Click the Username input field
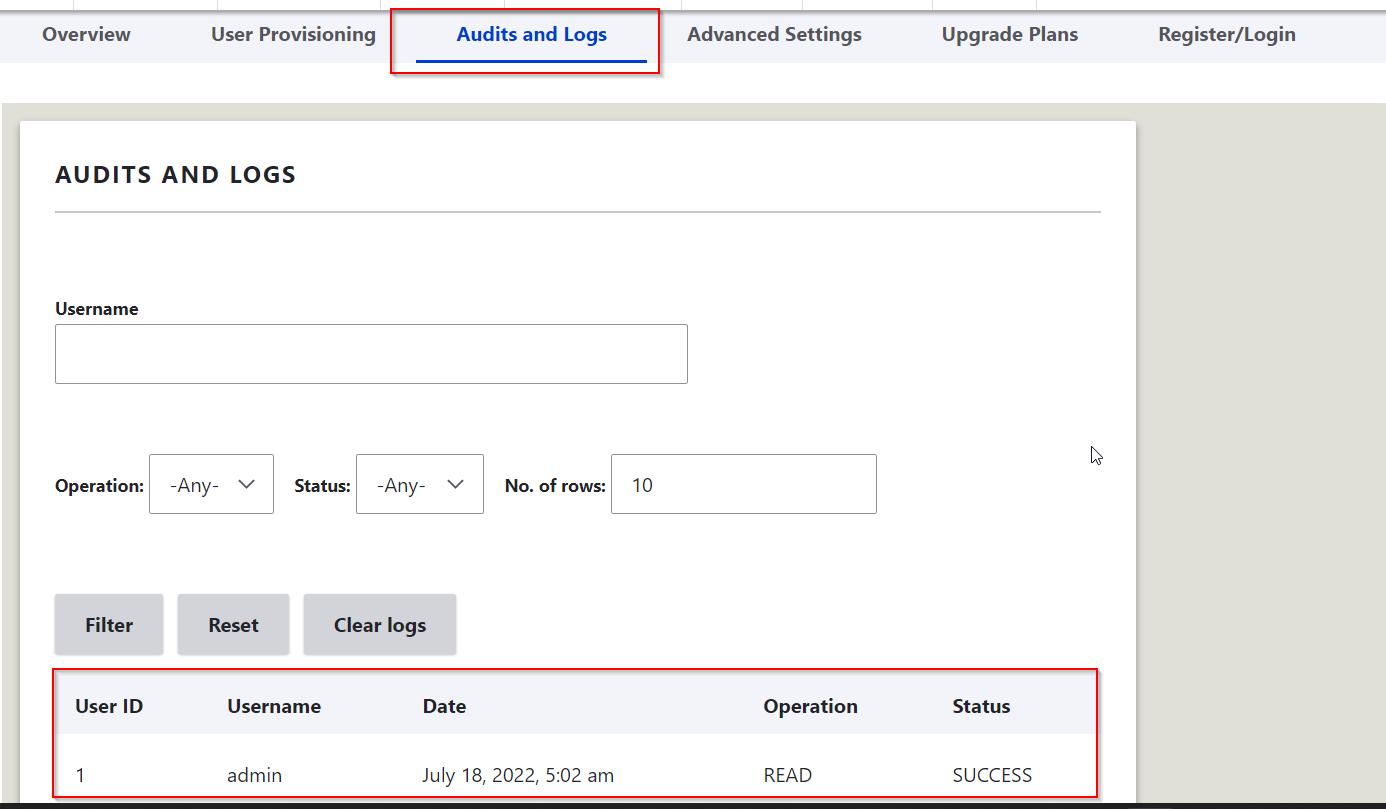1386x809 pixels. (x=370, y=353)
